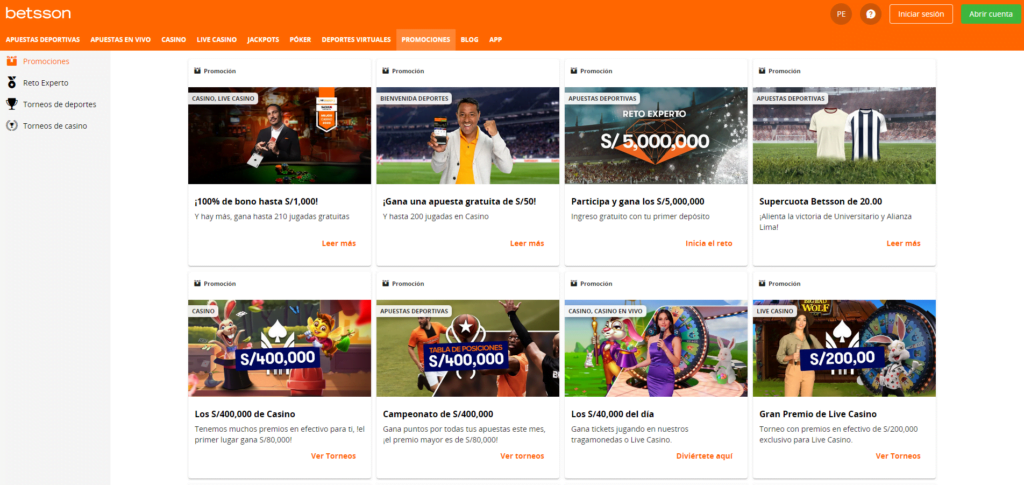Open the Póker menu item
The height and width of the screenshot is (485, 1024).
[300, 39]
